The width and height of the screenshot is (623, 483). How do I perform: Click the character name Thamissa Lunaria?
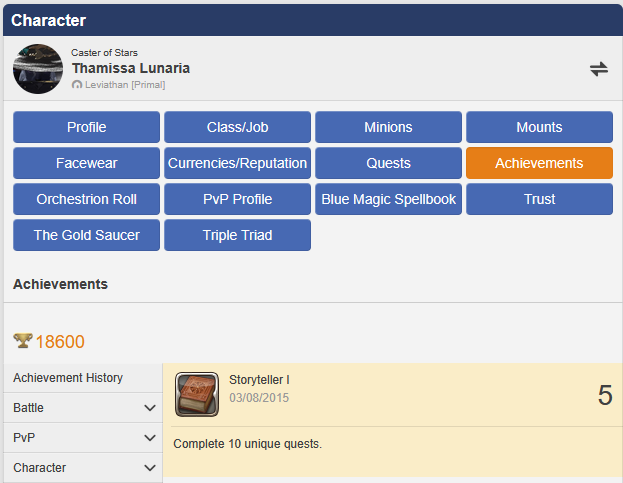tap(131, 68)
